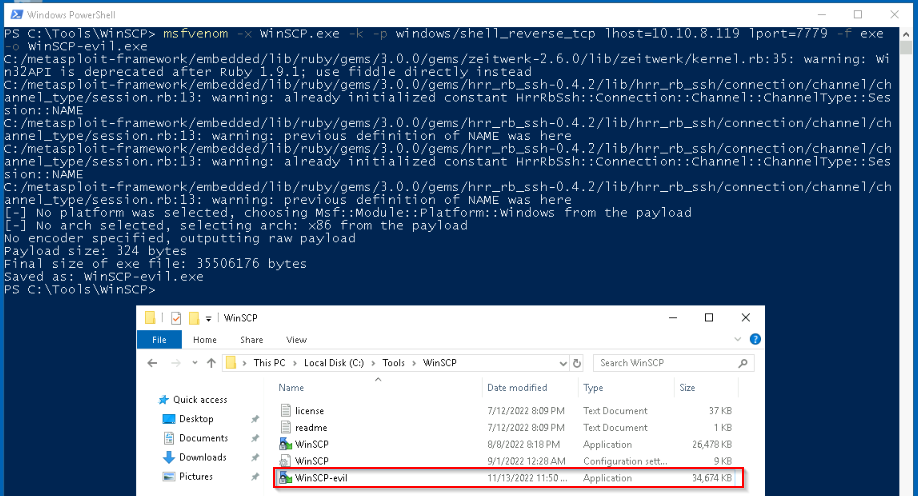This screenshot has height=496, width=918.
Task: Click the PowerShell vertical scrollbar thumb
Action: [906, 46]
